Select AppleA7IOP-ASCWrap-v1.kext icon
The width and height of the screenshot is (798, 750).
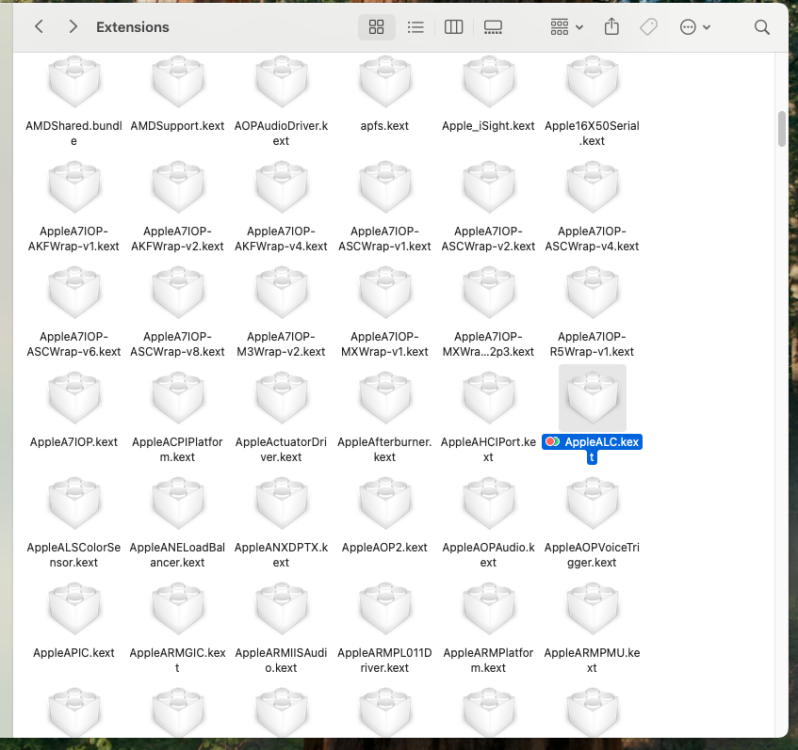[385, 187]
